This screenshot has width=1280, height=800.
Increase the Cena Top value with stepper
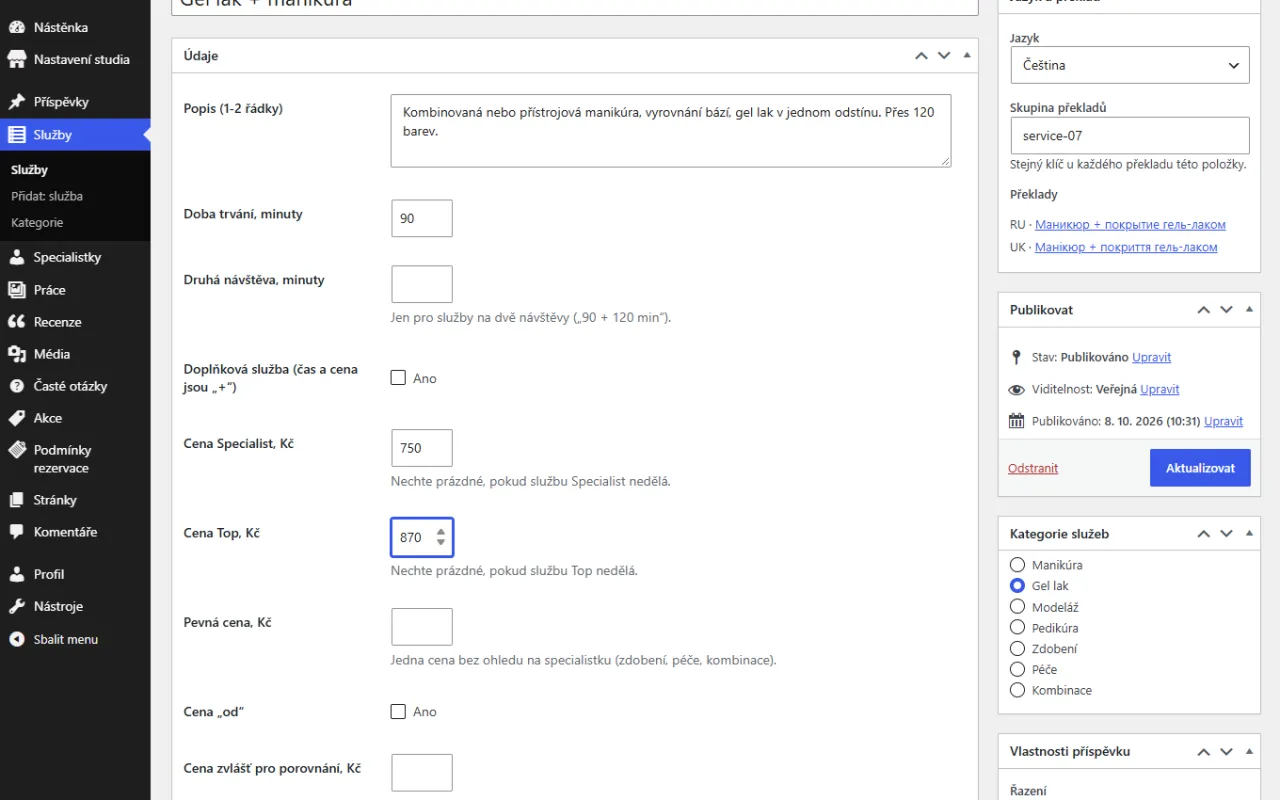441,532
